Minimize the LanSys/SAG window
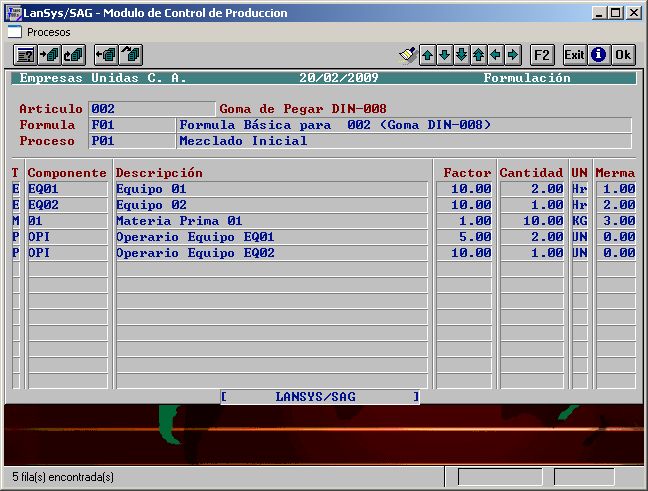Viewport: 648px width, 491px height. pos(599,13)
